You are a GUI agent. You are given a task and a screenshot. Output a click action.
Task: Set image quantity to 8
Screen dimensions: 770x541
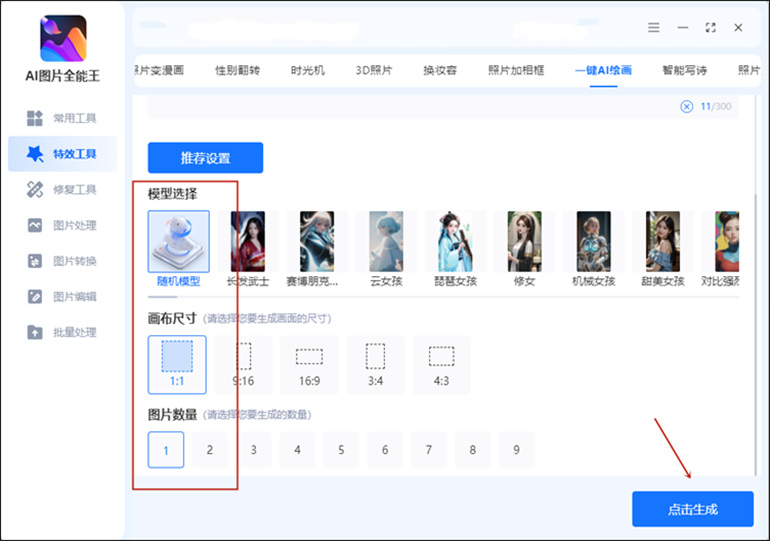(x=472, y=450)
